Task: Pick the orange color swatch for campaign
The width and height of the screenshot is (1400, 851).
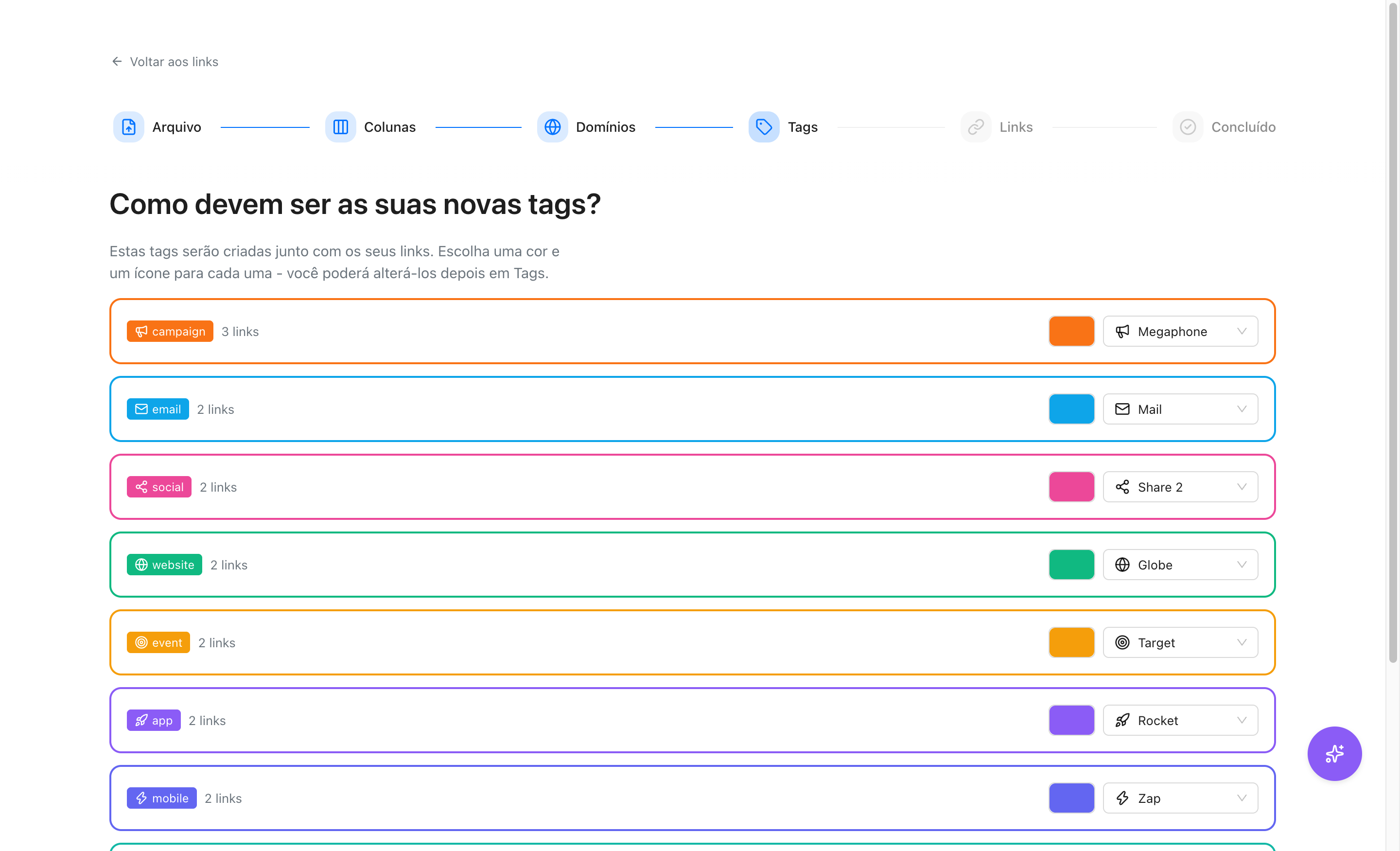Action: pos(1071,331)
